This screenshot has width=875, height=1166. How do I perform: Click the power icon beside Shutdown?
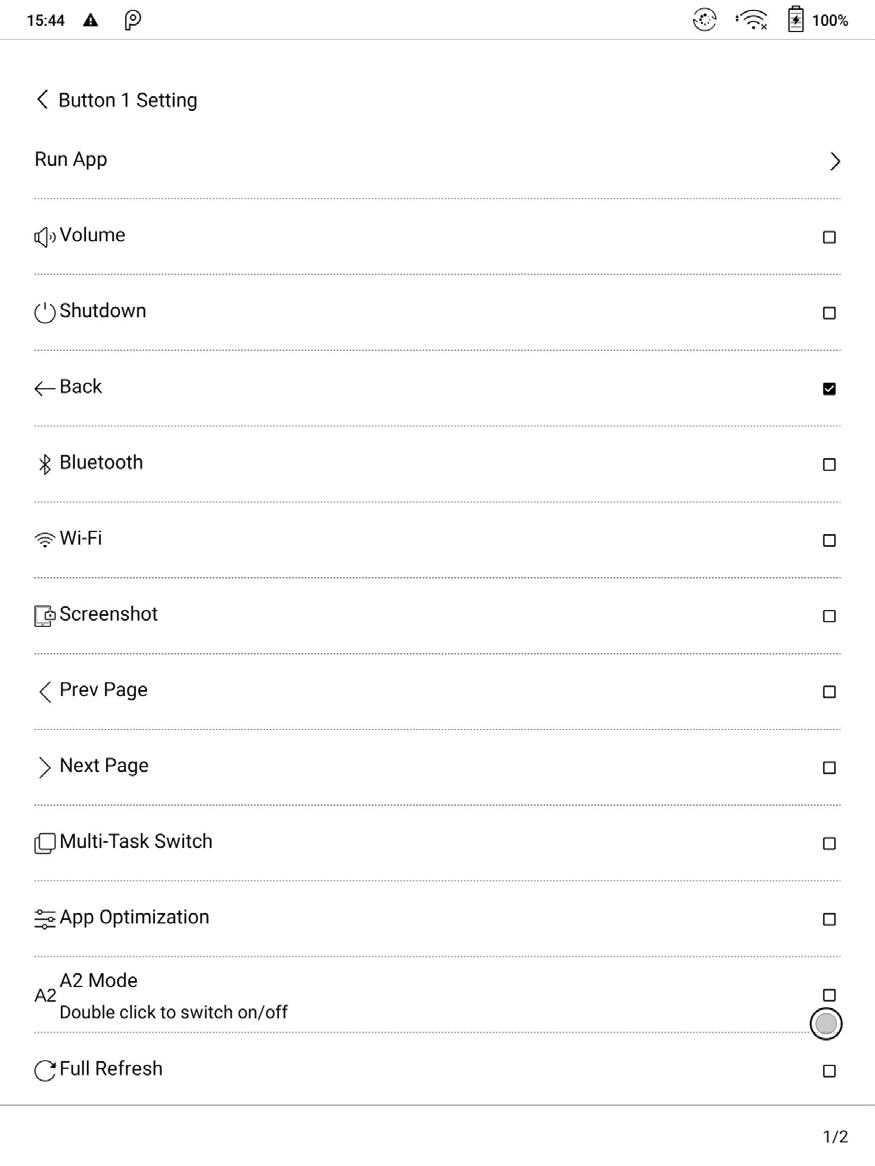[x=44, y=313]
